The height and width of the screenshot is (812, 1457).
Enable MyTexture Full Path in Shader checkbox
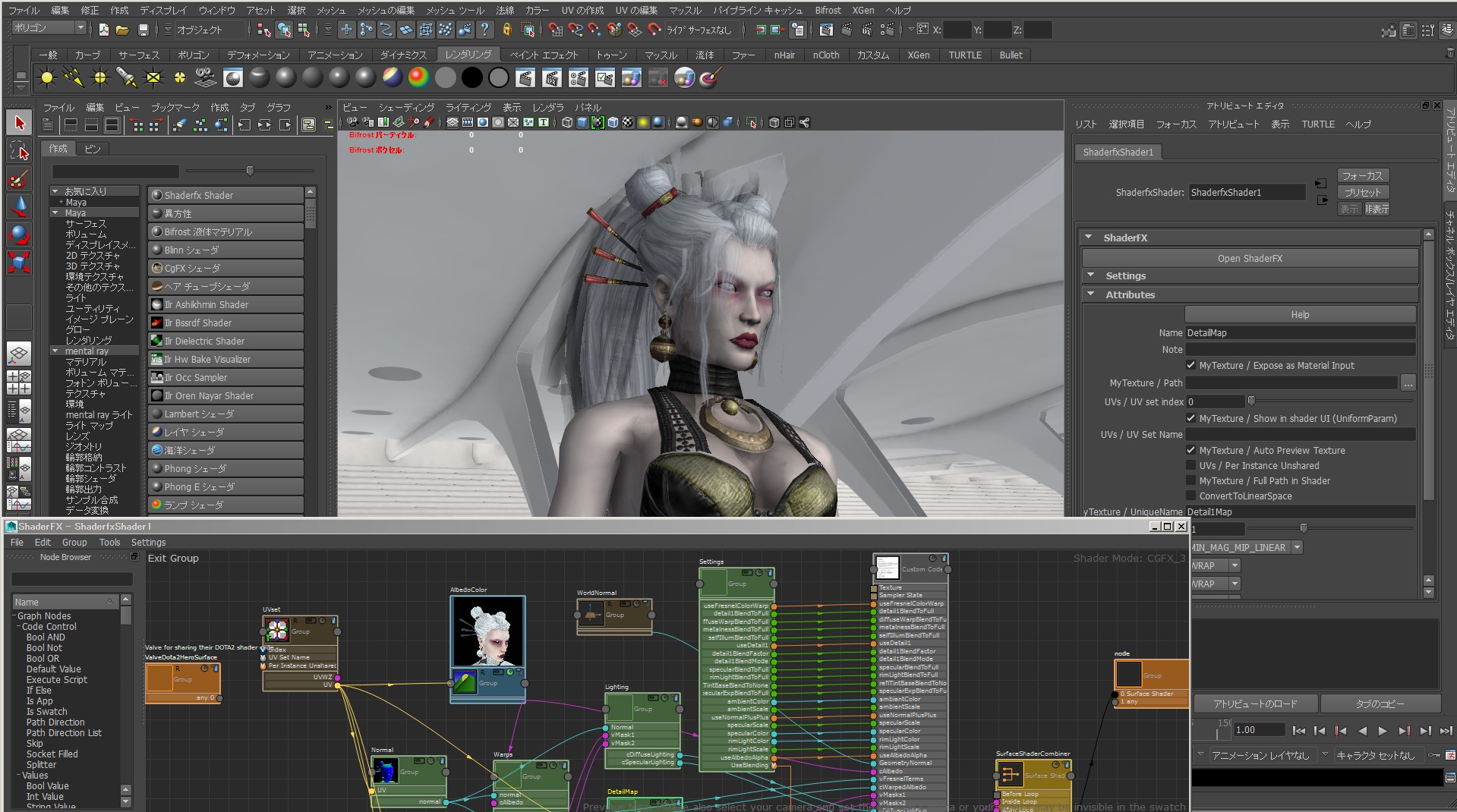click(1191, 480)
